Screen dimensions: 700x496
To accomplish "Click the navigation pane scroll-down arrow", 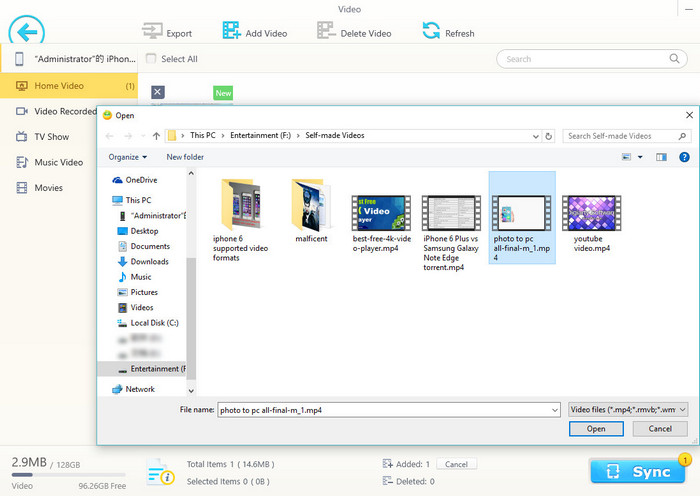I will coord(191,391).
